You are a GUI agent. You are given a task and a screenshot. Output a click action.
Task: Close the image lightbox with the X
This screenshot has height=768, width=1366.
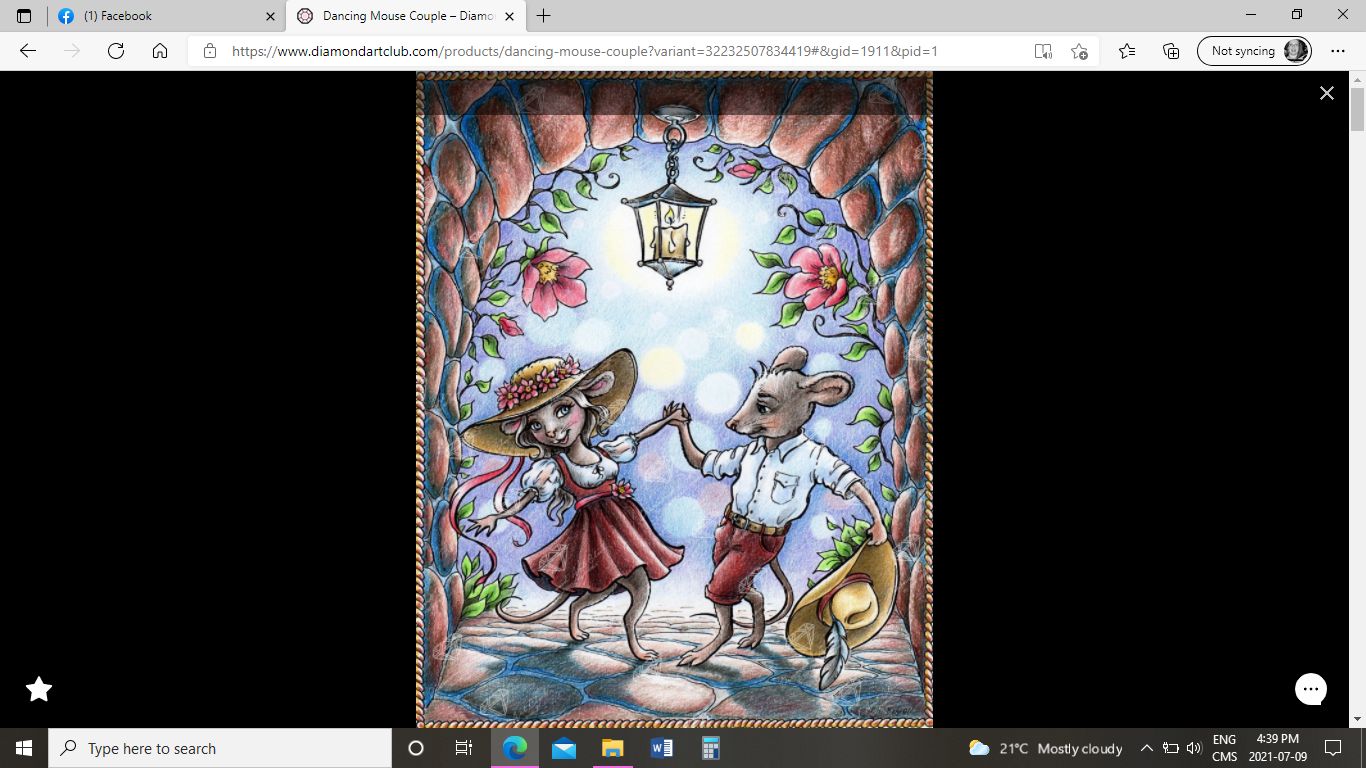tap(1326, 93)
